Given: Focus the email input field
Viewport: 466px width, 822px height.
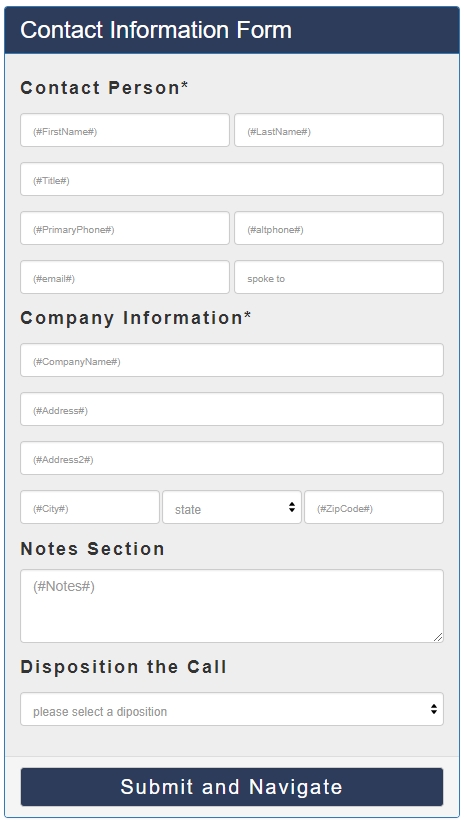Looking at the screenshot, I should [x=125, y=277].
